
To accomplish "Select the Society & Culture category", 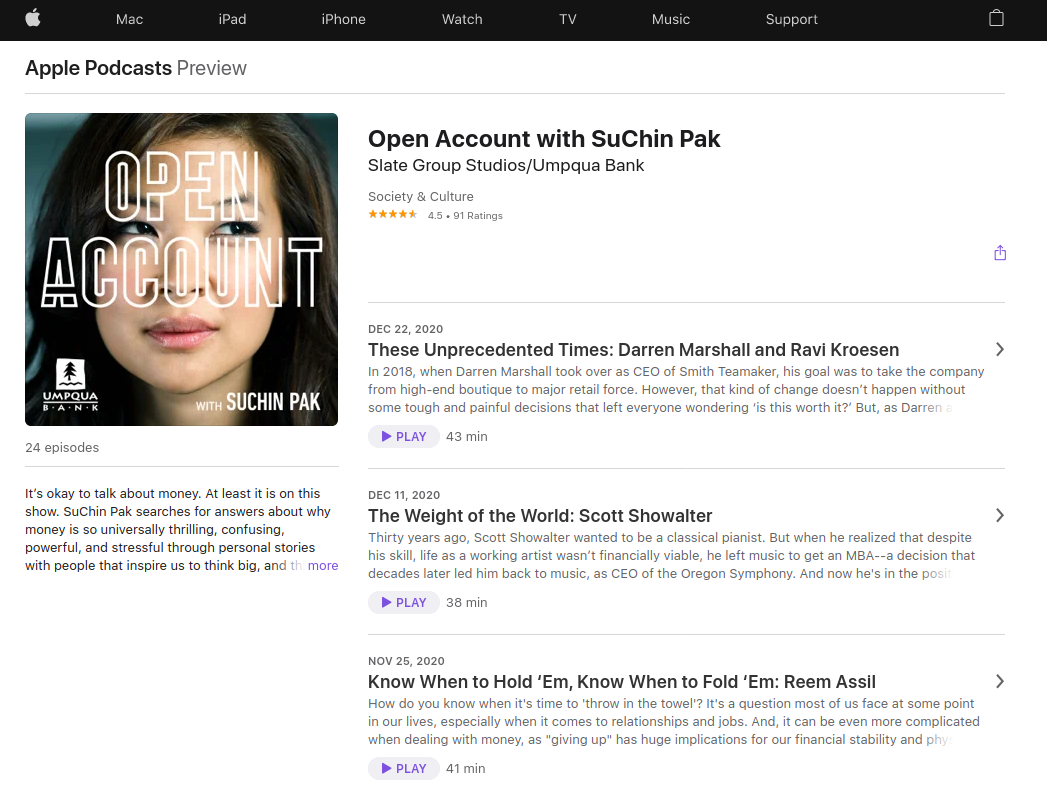I will coord(421,196).
